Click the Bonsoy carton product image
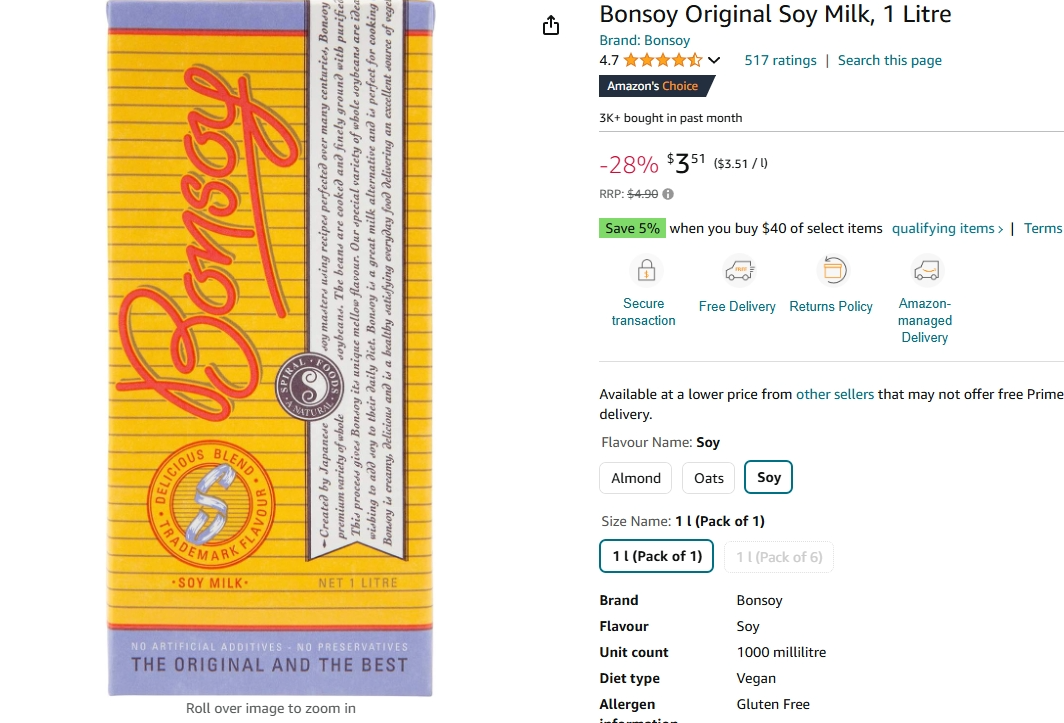 tap(270, 348)
